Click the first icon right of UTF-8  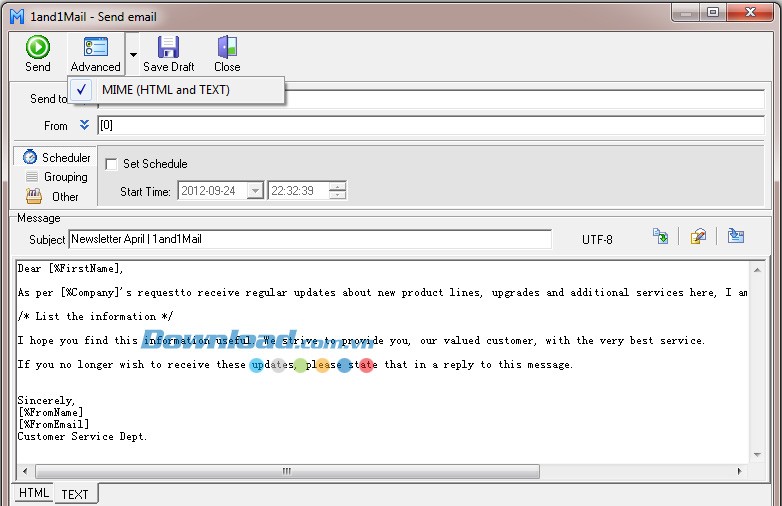coord(660,236)
